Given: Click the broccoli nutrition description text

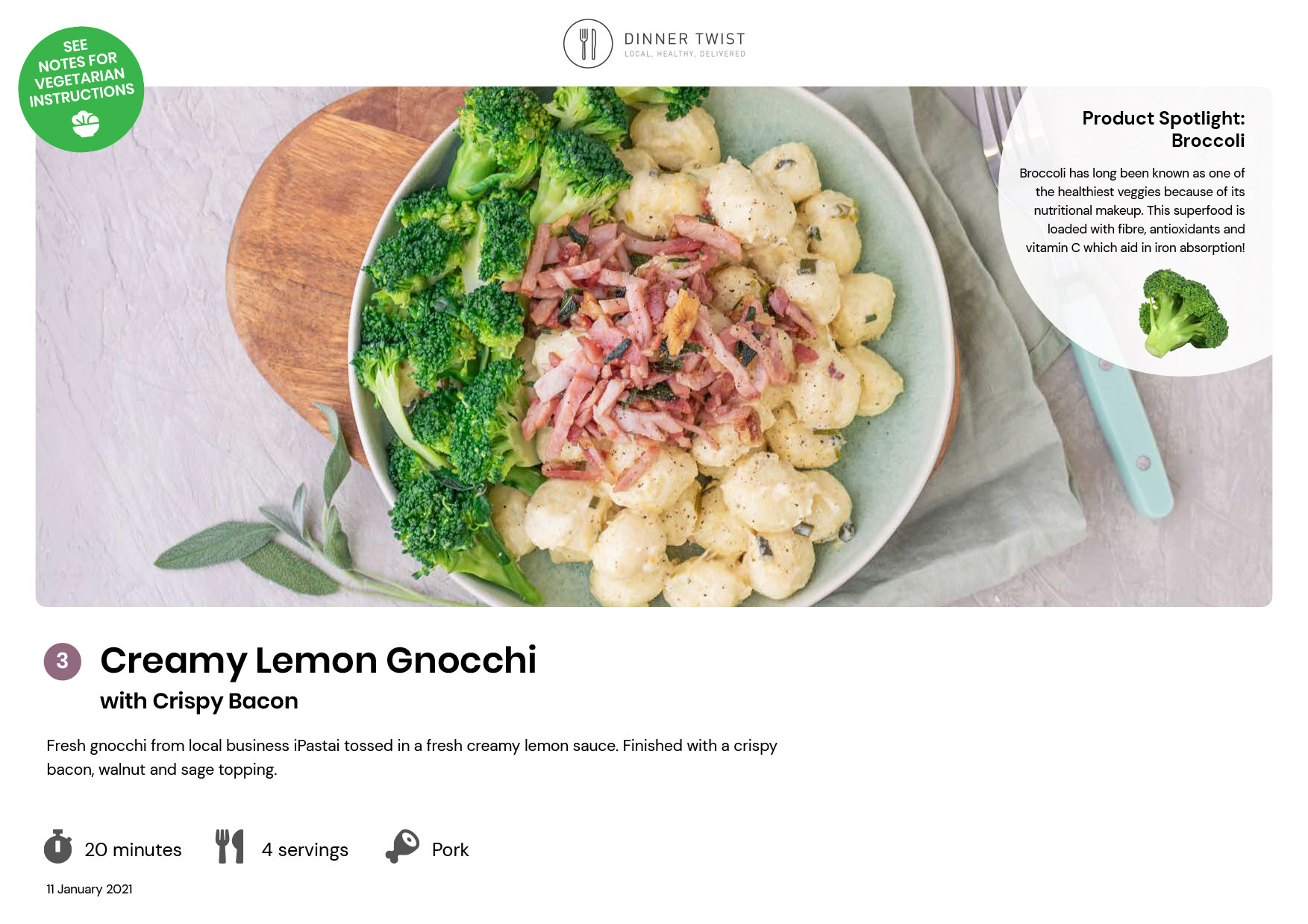Looking at the screenshot, I should 1132,210.
